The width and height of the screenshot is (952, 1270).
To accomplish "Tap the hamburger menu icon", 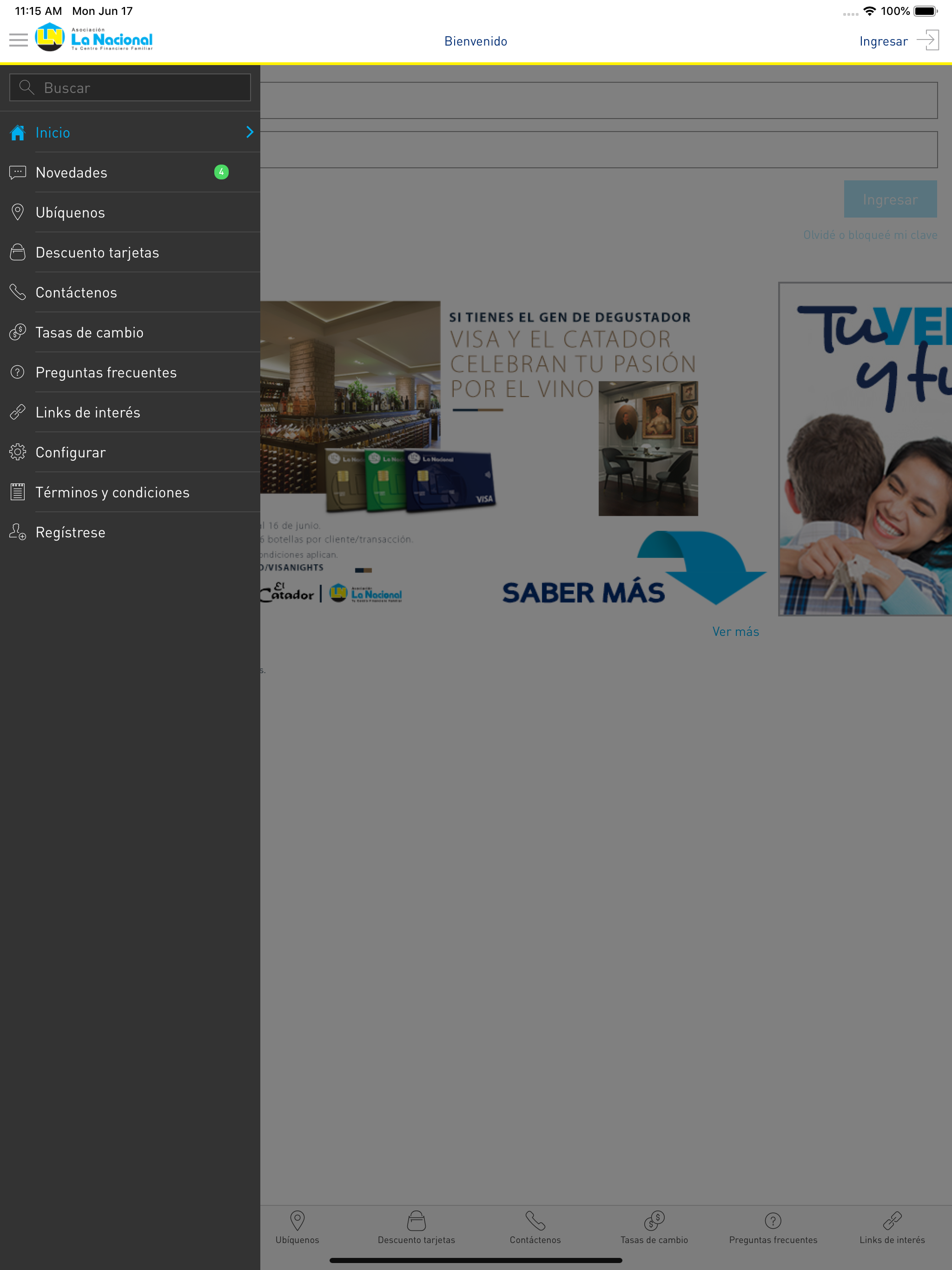I will click(19, 40).
